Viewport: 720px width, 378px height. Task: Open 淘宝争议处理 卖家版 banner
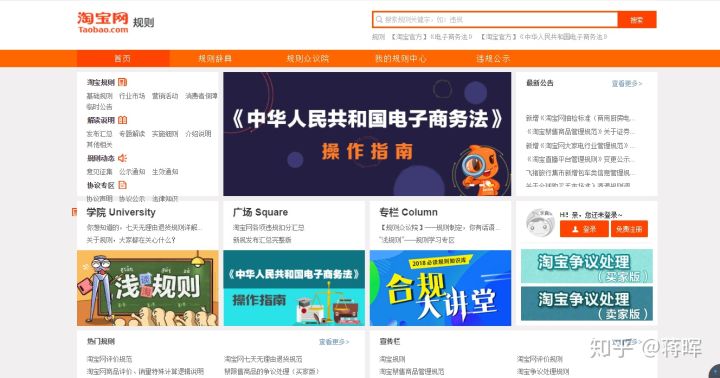586,304
